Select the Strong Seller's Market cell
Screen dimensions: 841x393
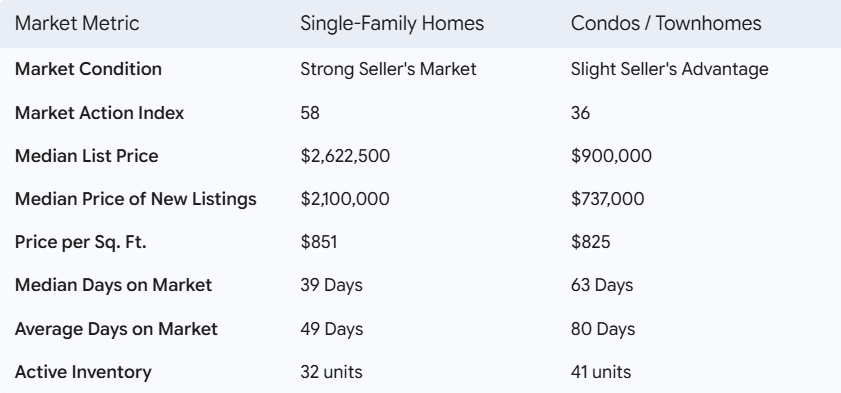point(388,69)
